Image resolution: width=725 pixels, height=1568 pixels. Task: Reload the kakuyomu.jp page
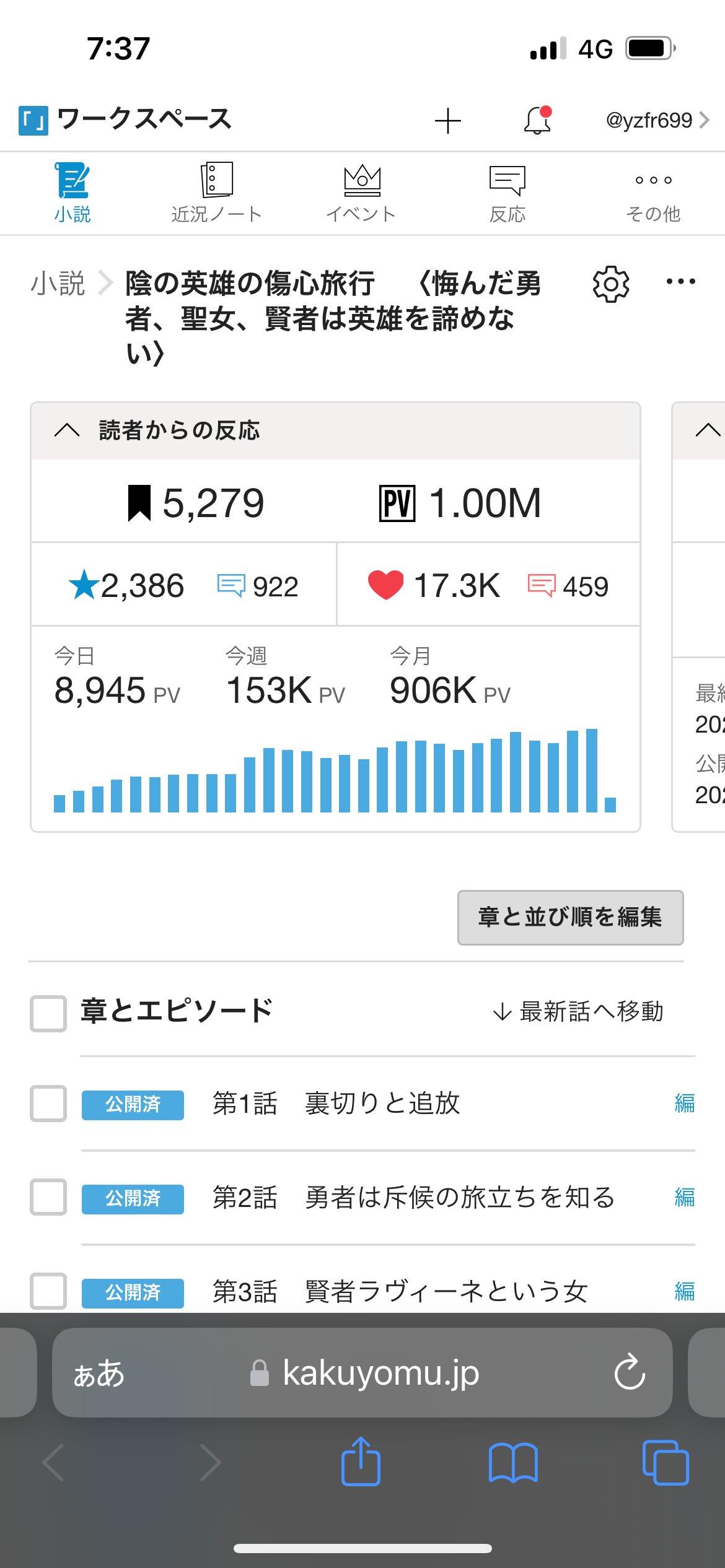[630, 1372]
